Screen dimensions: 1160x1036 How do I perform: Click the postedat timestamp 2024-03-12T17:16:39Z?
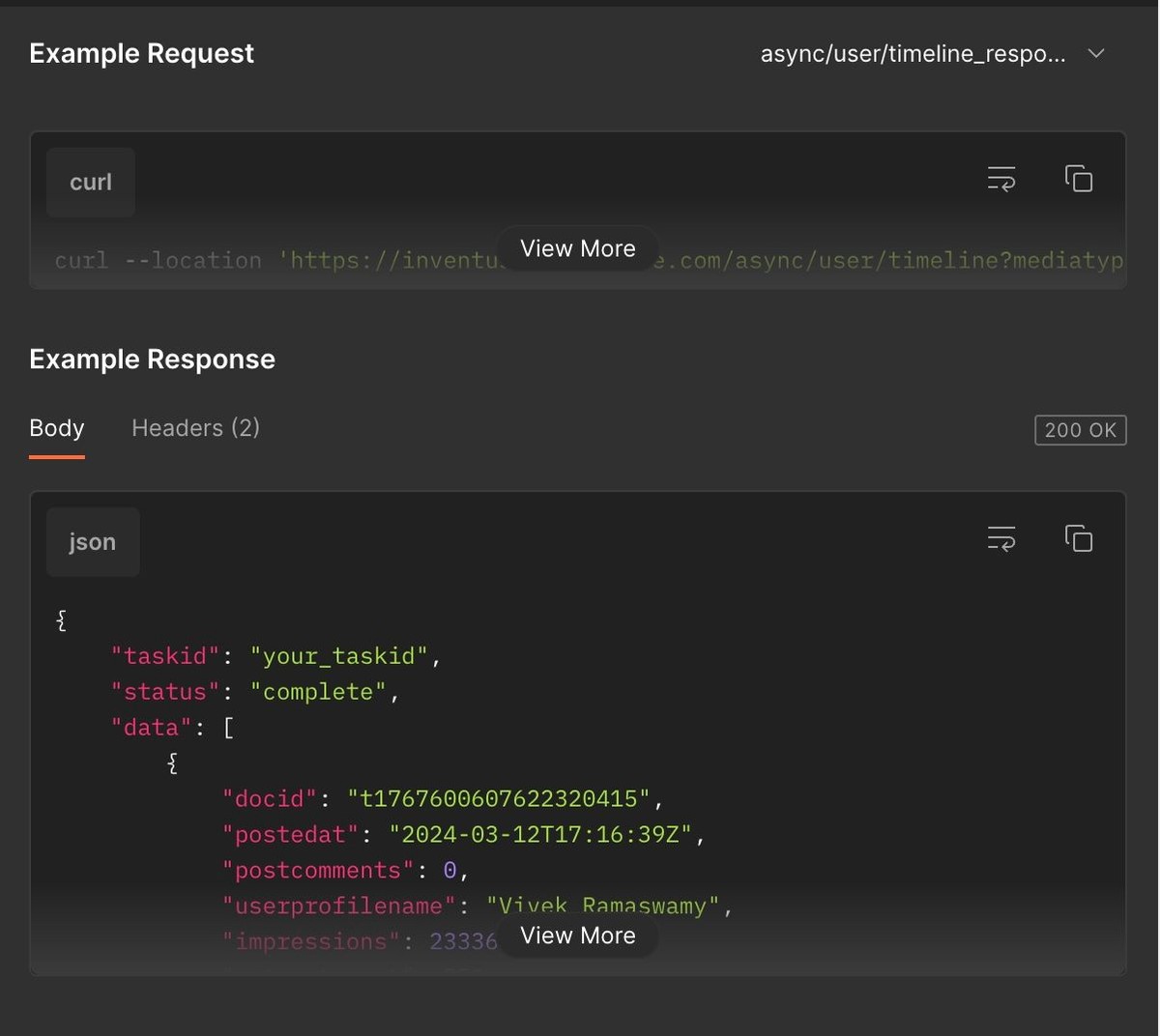pyautogui.click(x=540, y=835)
